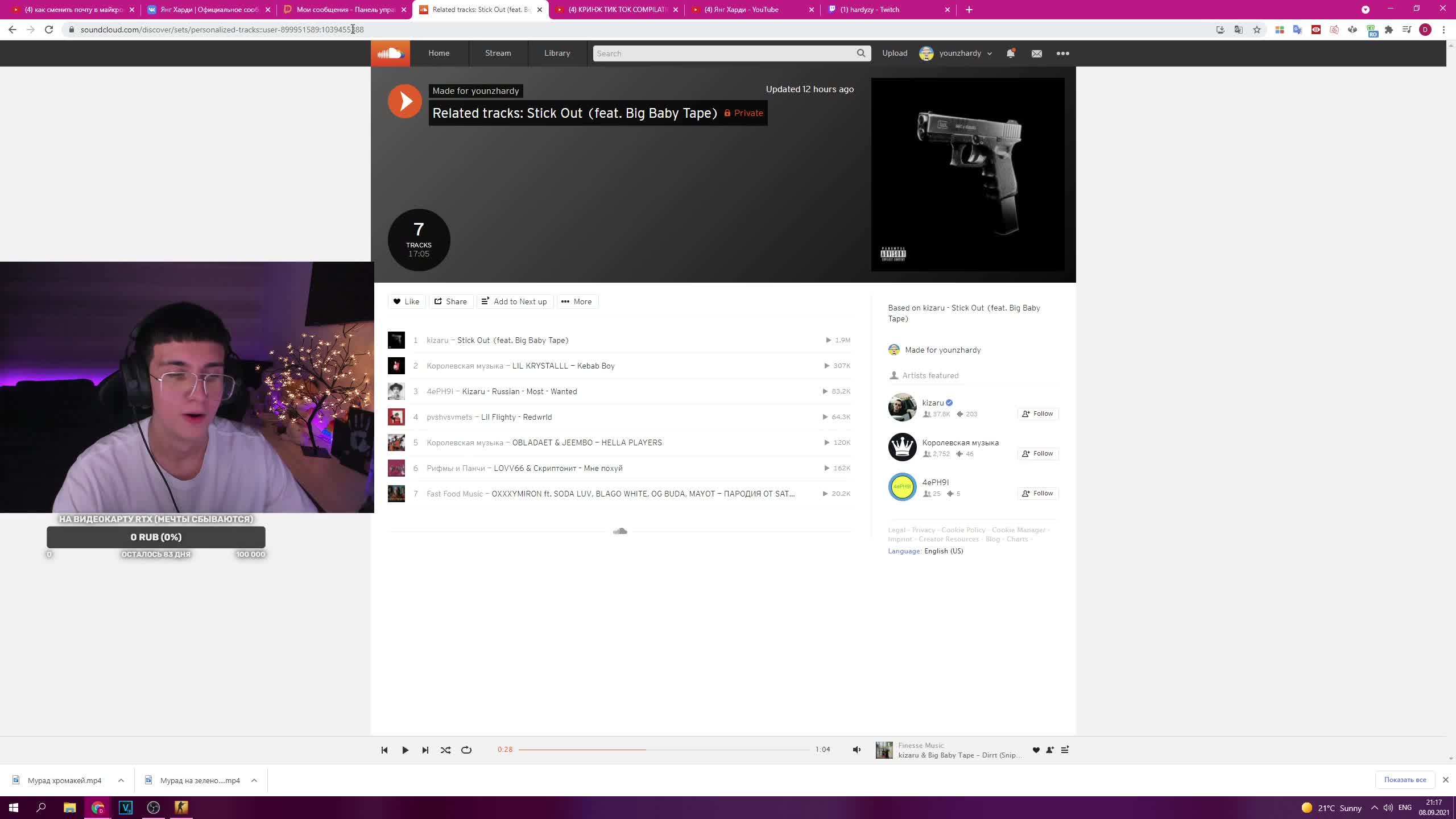The height and width of the screenshot is (819, 1456).
Task: Toggle repeat in the player
Action: click(466, 750)
